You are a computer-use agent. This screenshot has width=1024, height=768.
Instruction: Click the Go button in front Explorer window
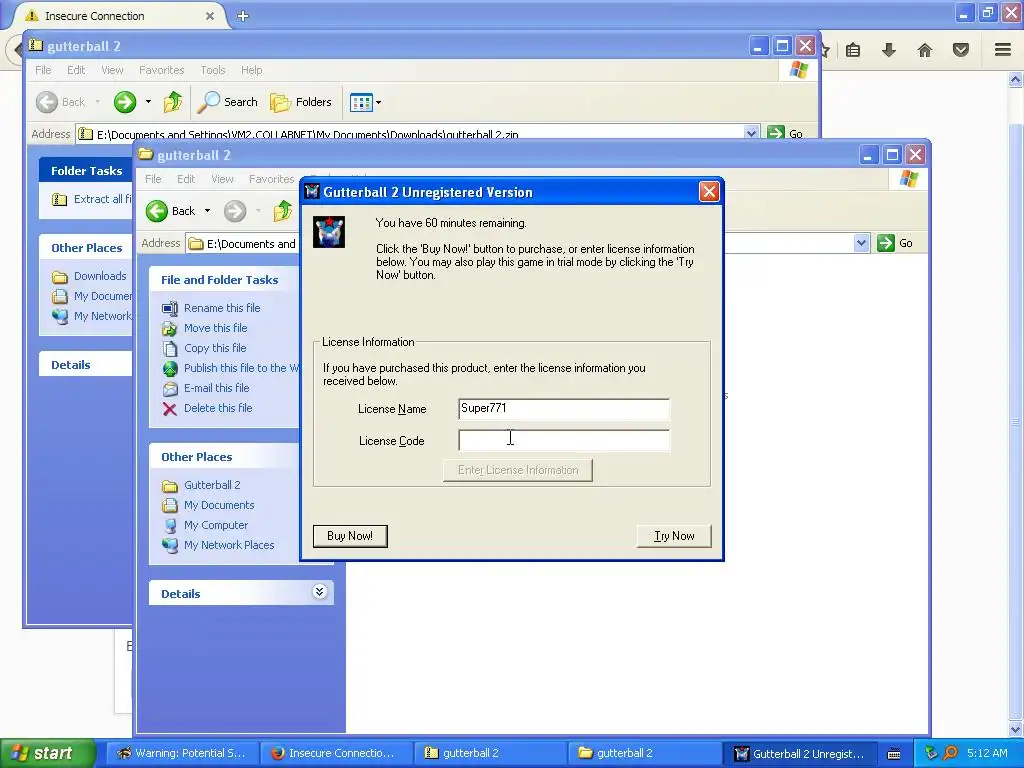tap(895, 243)
